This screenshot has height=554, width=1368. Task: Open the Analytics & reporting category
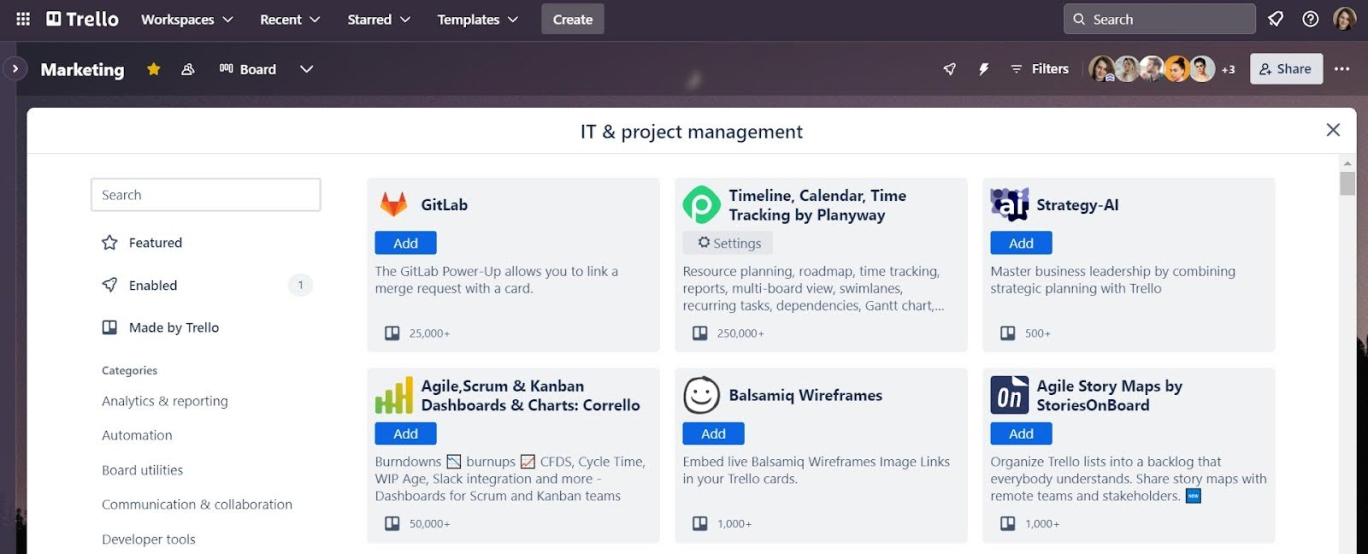[x=165, y=401]
